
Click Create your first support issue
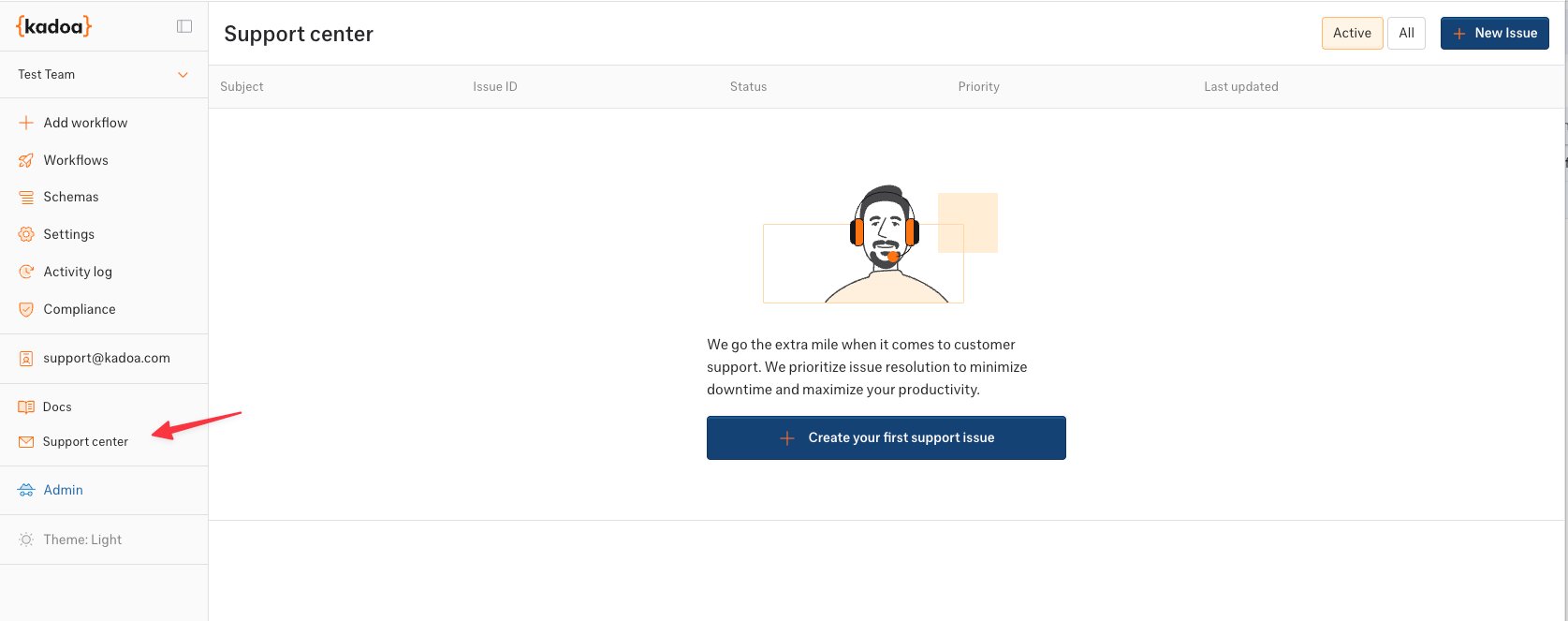tap(887, 437)
